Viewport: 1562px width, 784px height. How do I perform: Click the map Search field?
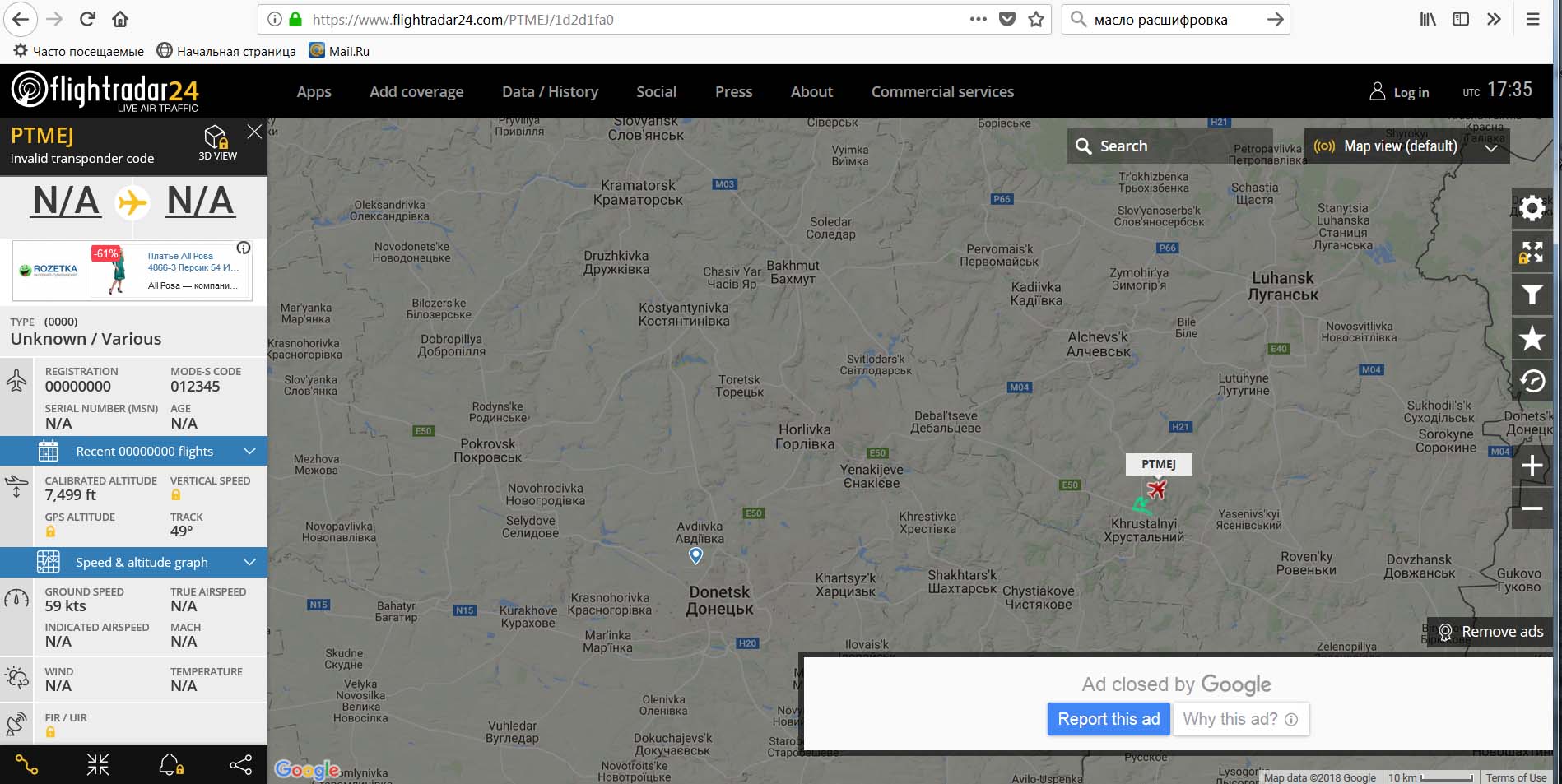[x=1169, y=146]
